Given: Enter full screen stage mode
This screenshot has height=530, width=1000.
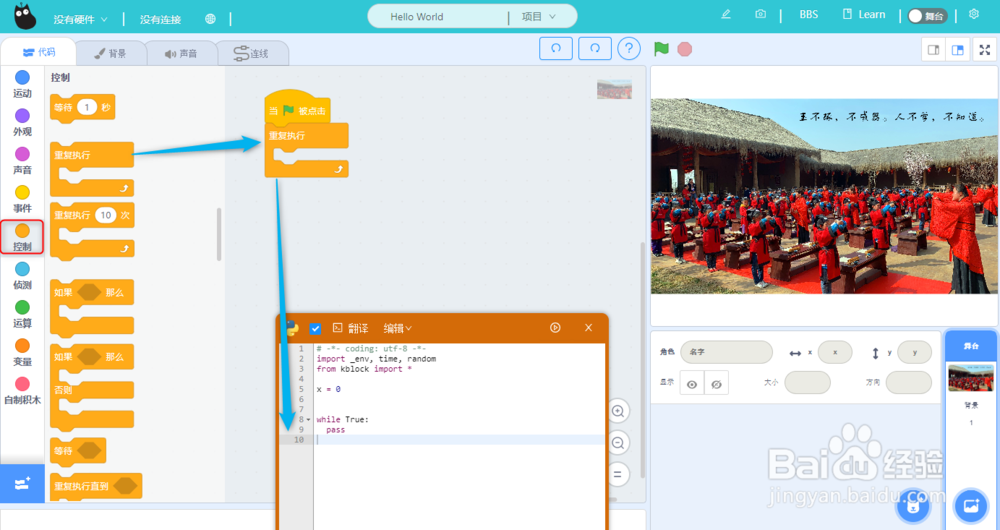Looking at the screenshot, I should pyautogui.click(x=985, y=50).
